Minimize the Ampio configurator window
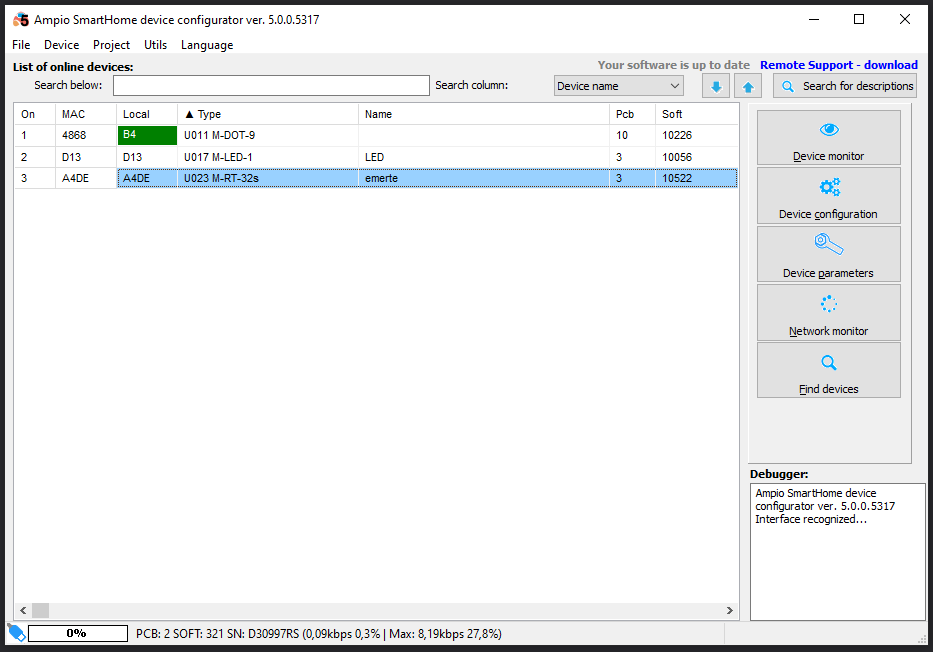Viewport: 933px width, 652px height. 814,20
